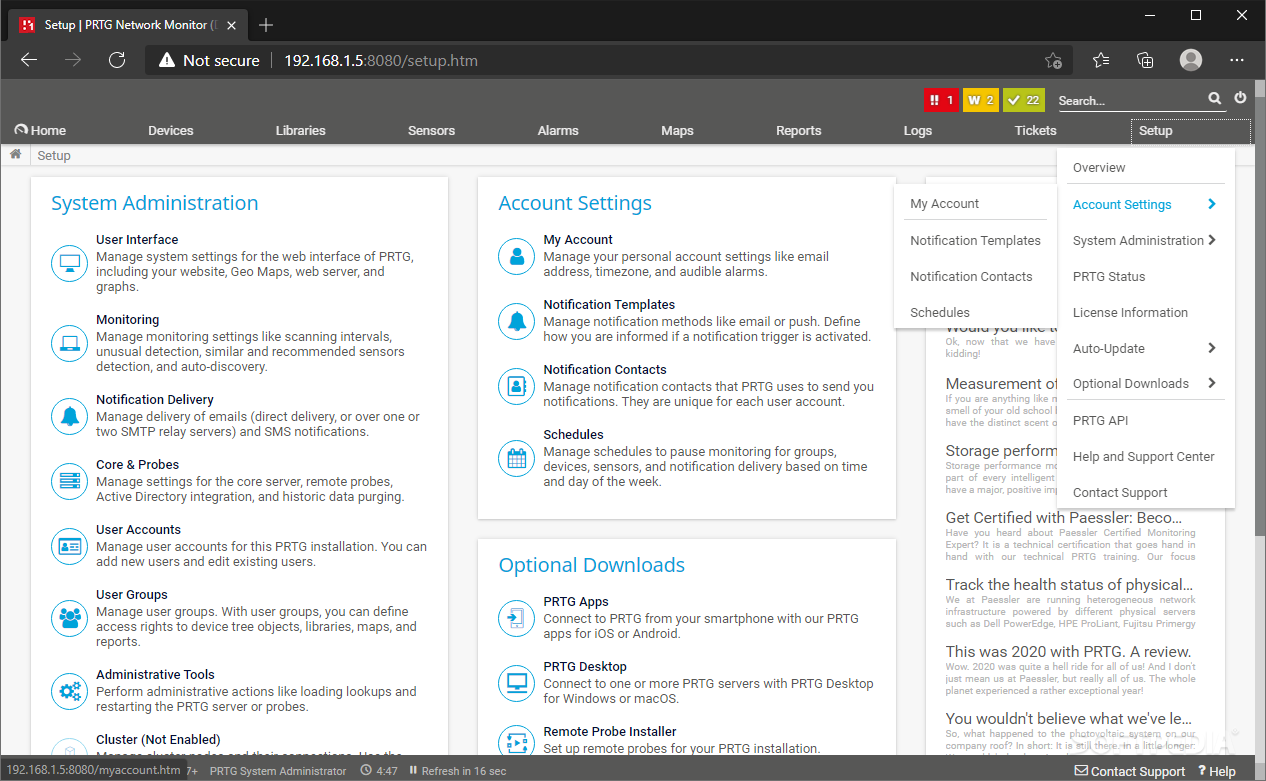This screenshot has width=1266, height=781.
Task: Open browser collections icon
Action: pyautogui.click(x=1146, y=60)
